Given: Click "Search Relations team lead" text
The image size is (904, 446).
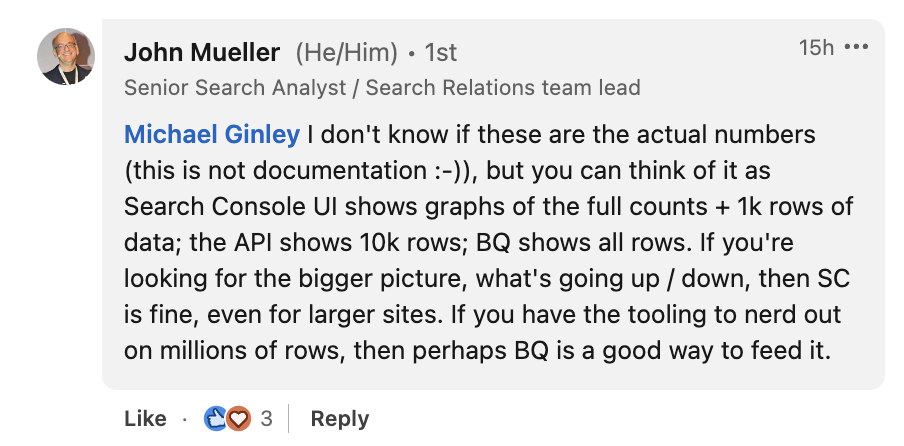Looking at the screenshot, I should click(x=503, y=88).
